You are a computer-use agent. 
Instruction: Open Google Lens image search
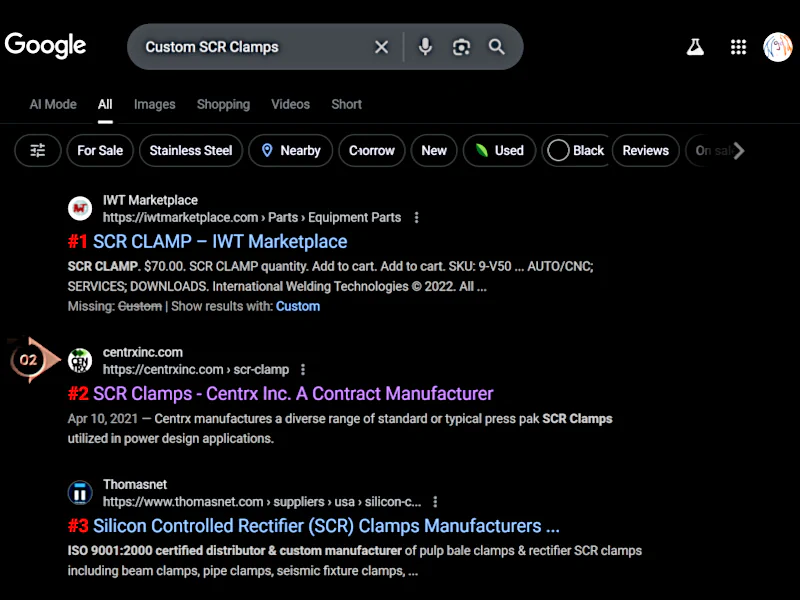click(x=461, y=47)
